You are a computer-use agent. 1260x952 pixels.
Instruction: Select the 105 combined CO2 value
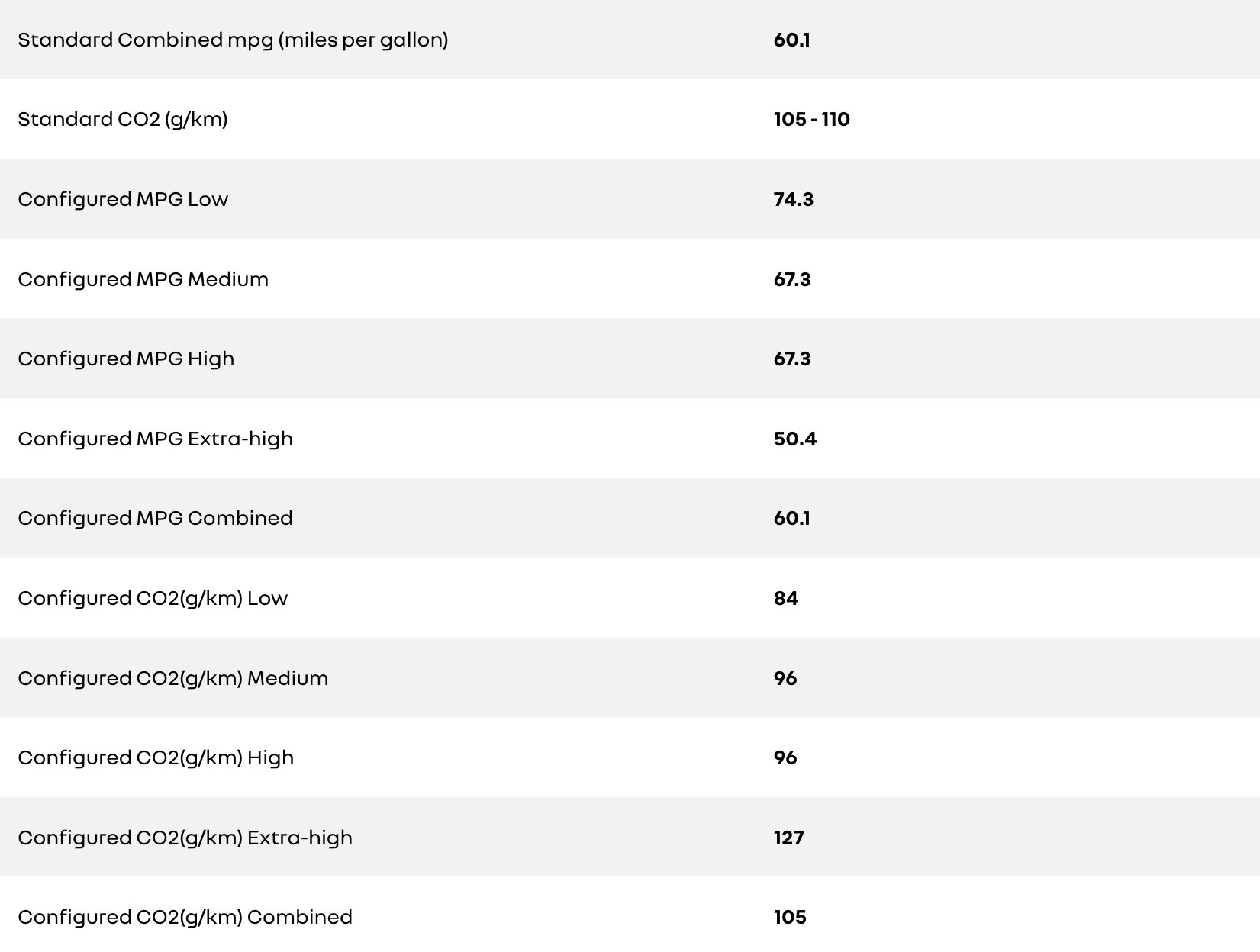(790, 917)
